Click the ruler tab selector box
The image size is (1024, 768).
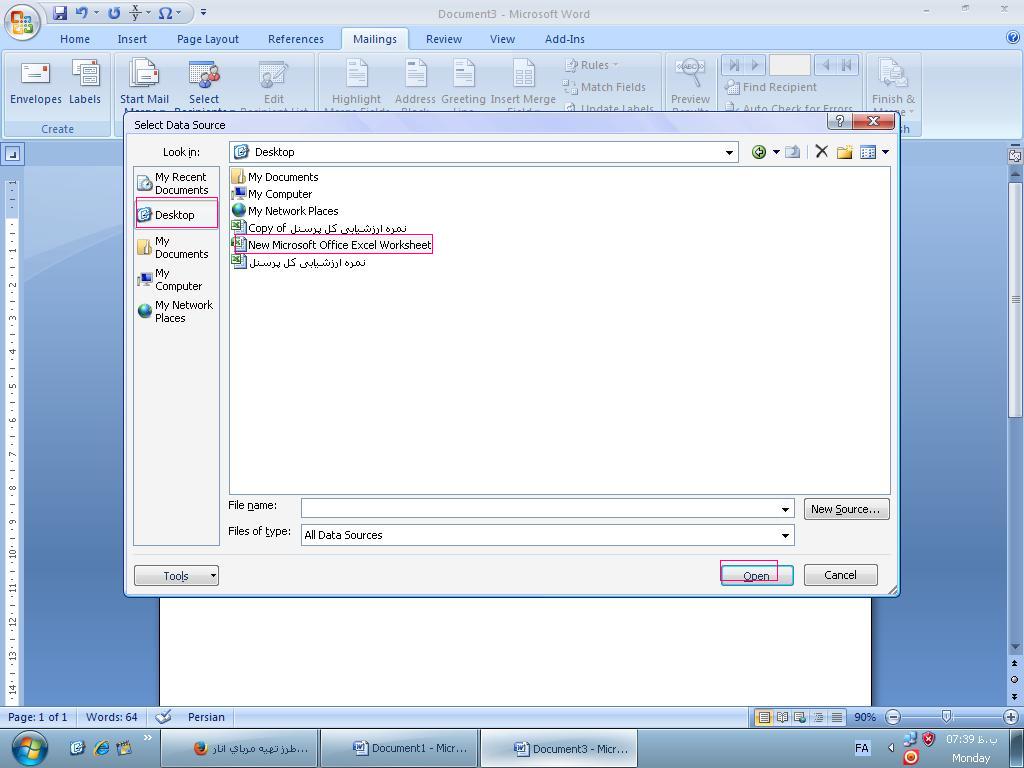pos(12,154)
